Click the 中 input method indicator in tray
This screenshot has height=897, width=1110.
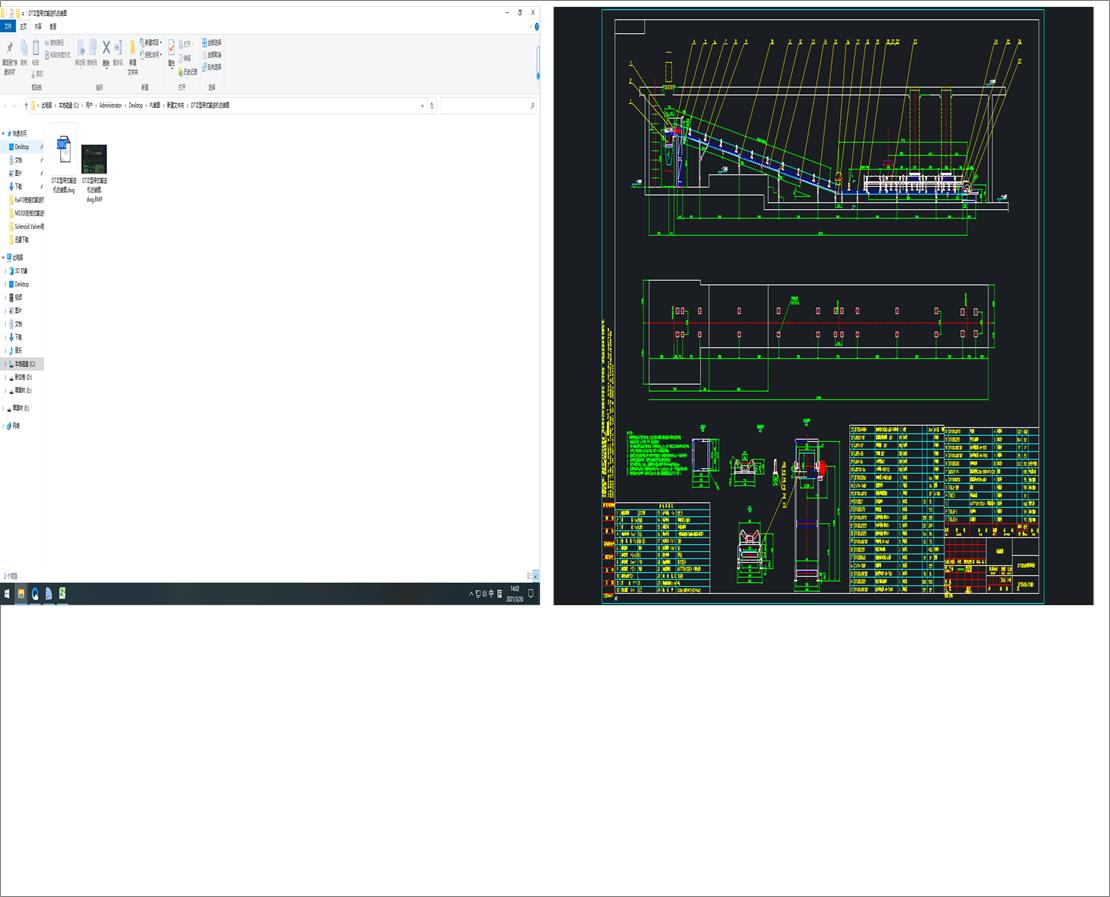click(491, 593)
